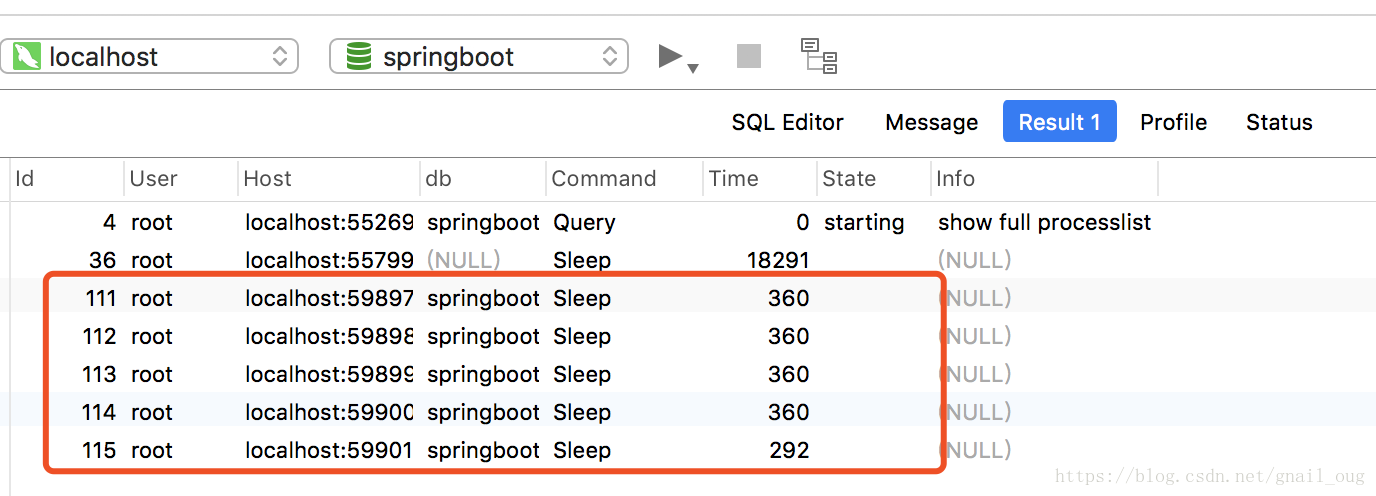Image resolution: width=1376 pixels, height=496 pixels.
Task: Click the localhost:59901 host cell
Action: (329, 450)
